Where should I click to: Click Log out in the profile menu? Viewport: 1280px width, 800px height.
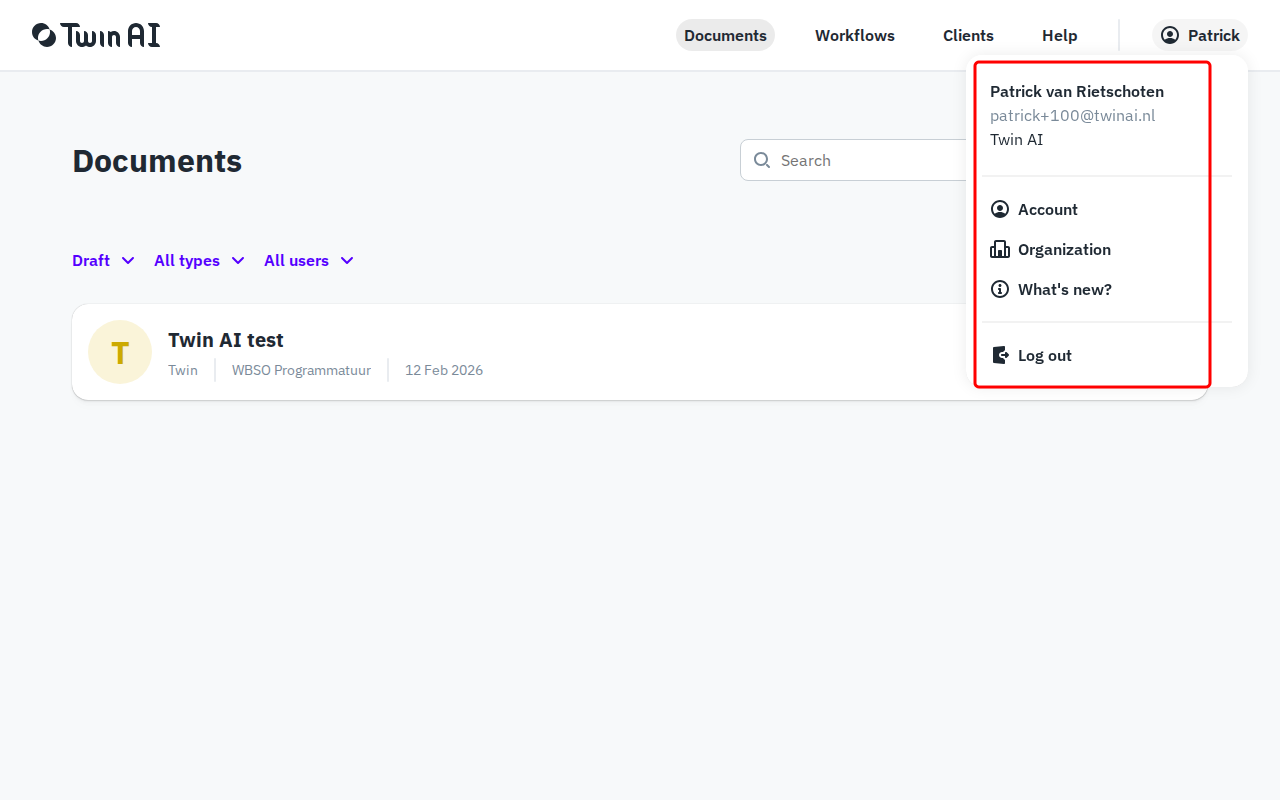point(1044,354)
